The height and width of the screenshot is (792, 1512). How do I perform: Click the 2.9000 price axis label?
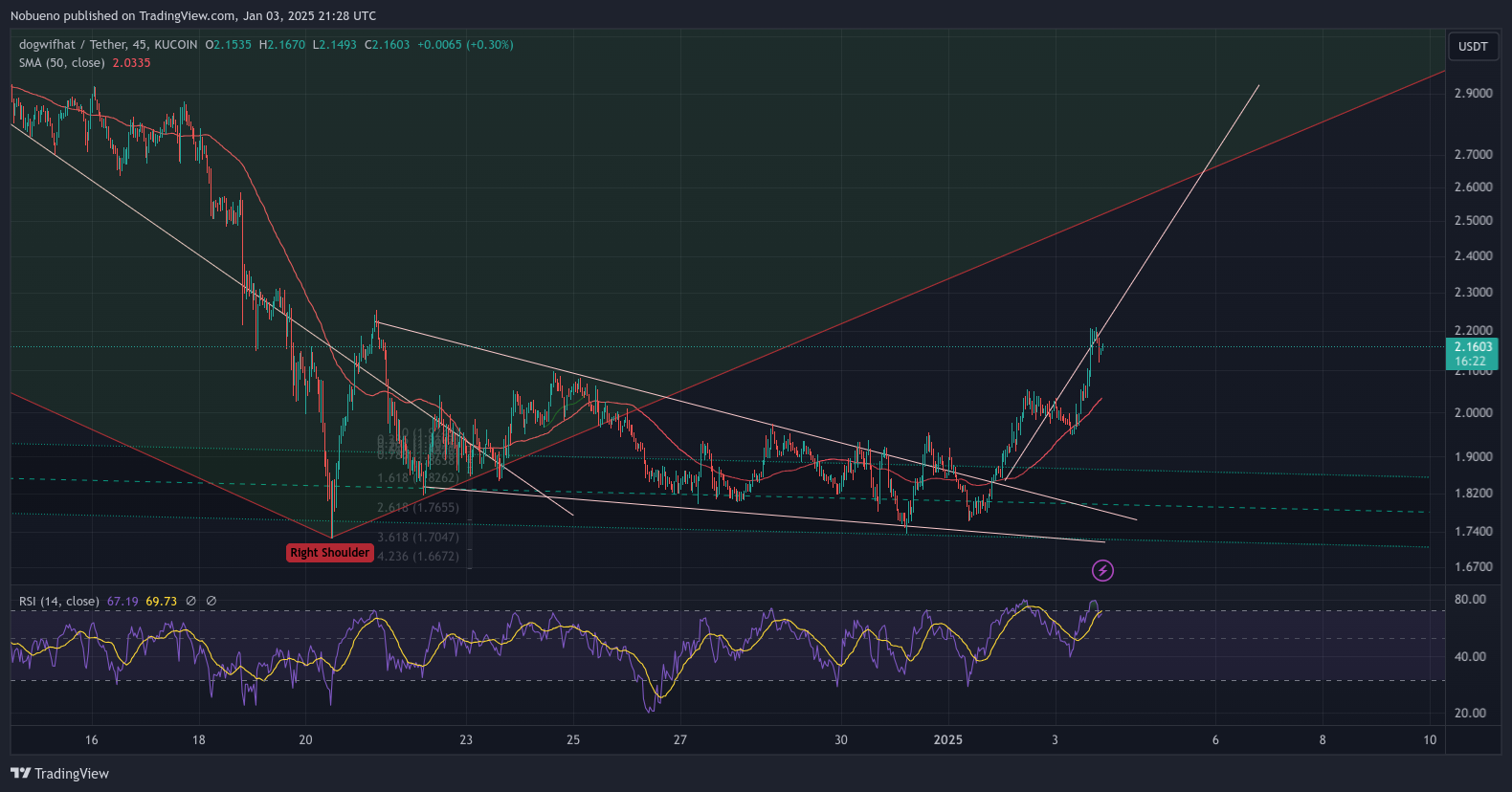click(1473, 93)
